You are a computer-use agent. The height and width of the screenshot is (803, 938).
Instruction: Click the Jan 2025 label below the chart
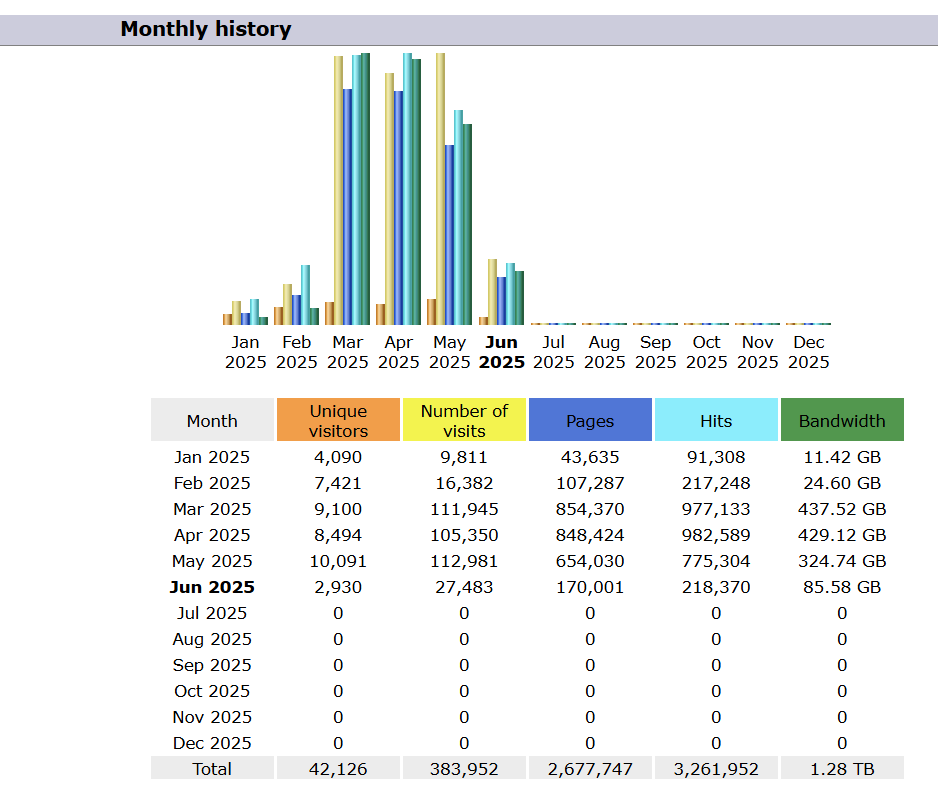pyautogui.click(x=245, y=352)
